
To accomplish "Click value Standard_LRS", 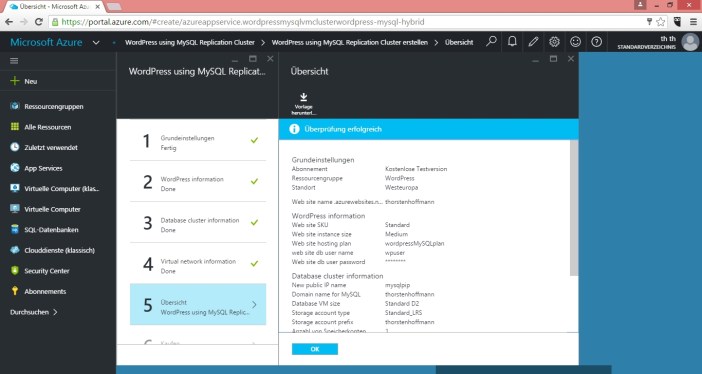I will [x=403, y=313].
